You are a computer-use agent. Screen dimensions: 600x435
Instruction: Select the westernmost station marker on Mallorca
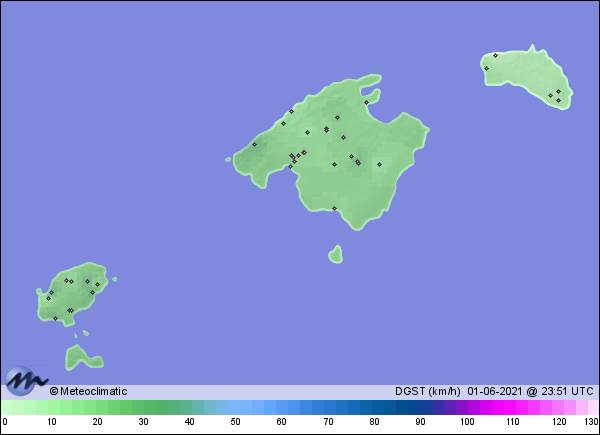click(x=254, y=145)
